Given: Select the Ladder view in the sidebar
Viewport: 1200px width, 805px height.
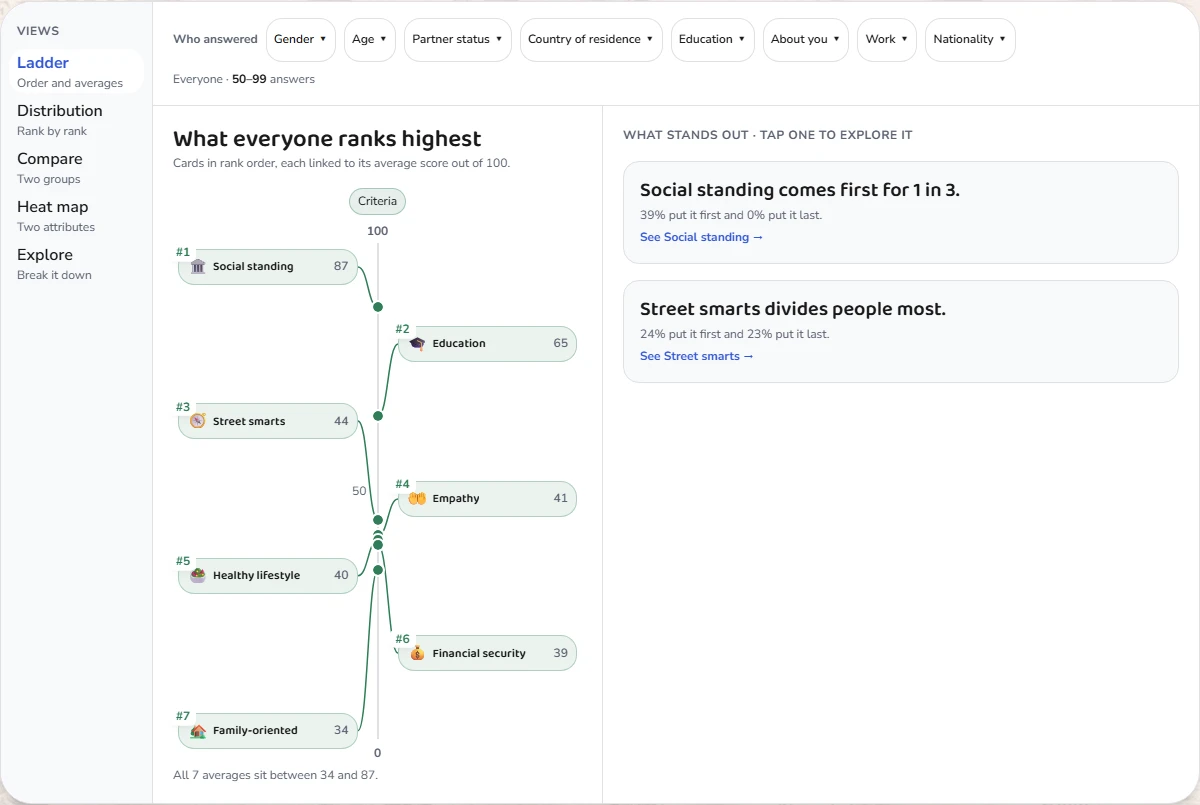Looking at the screenshot, I should click(x=76, y=72).
